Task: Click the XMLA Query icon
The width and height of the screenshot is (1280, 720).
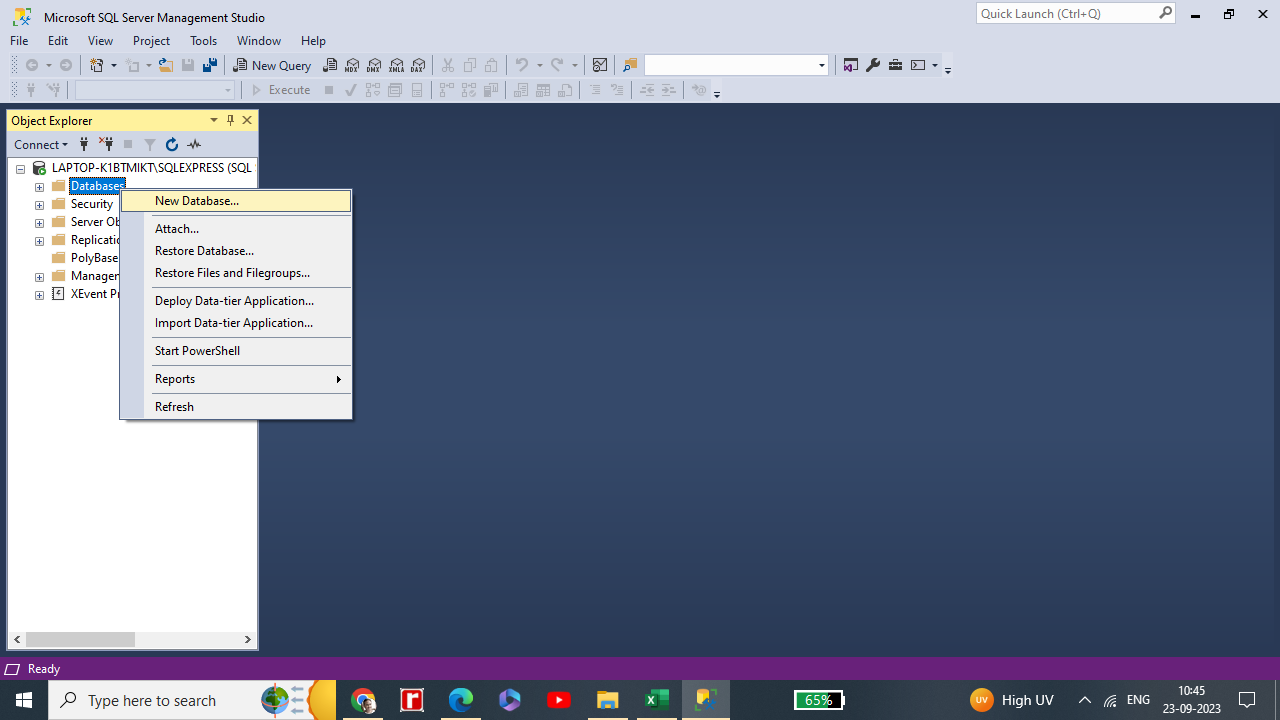Action: [396, 65]
